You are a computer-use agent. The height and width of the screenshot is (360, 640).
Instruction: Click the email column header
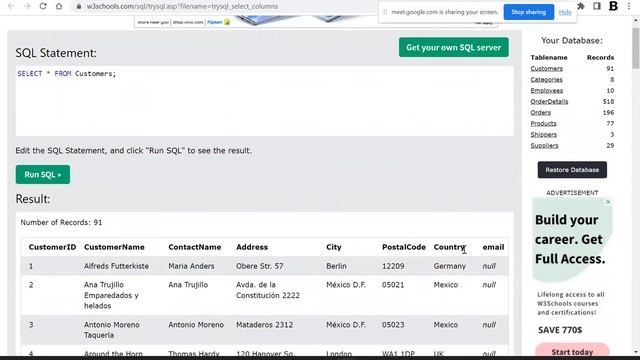point(493,247)
